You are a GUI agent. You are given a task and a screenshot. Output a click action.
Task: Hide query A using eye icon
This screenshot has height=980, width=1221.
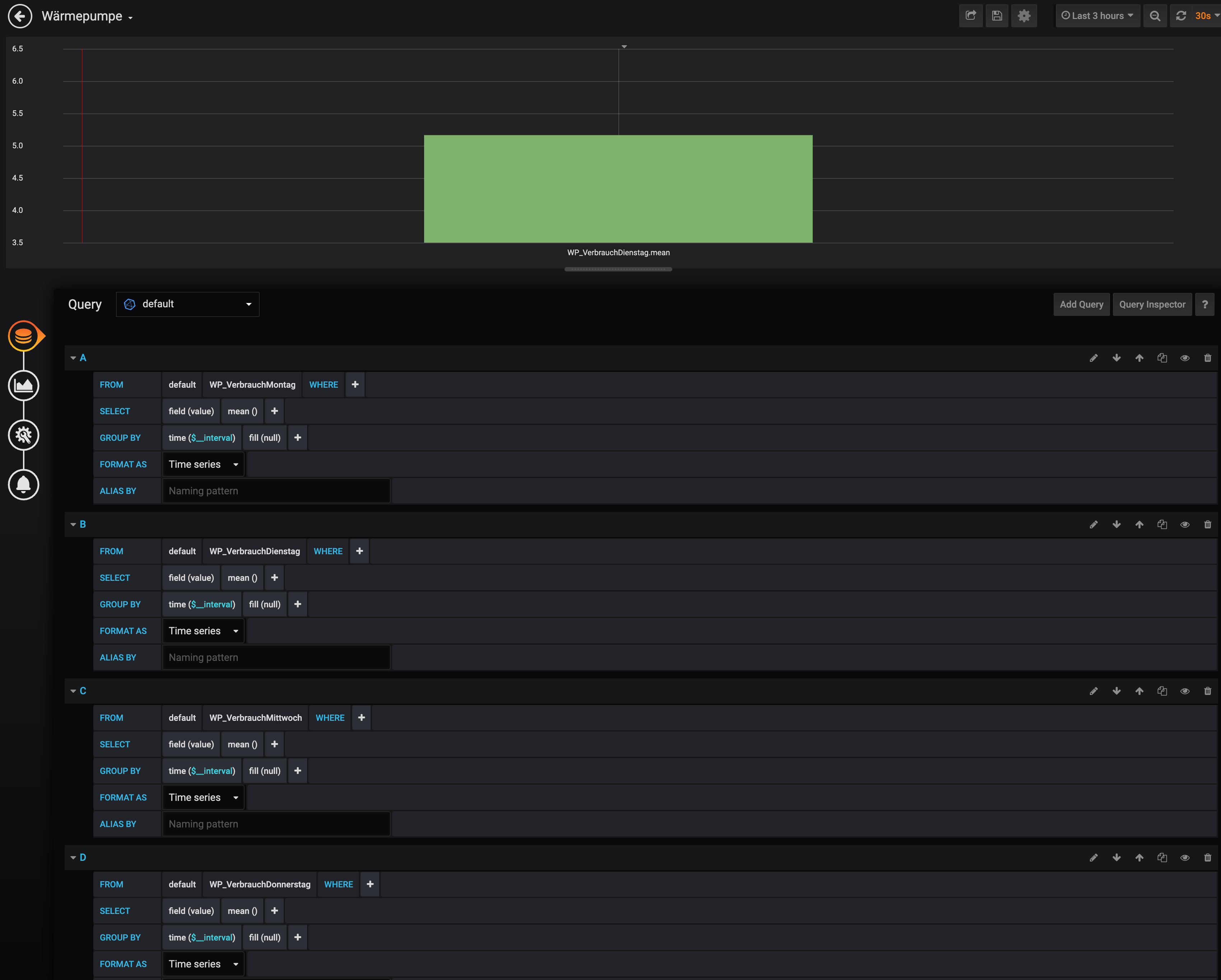pyautogui.click(x=1185, y=358)
